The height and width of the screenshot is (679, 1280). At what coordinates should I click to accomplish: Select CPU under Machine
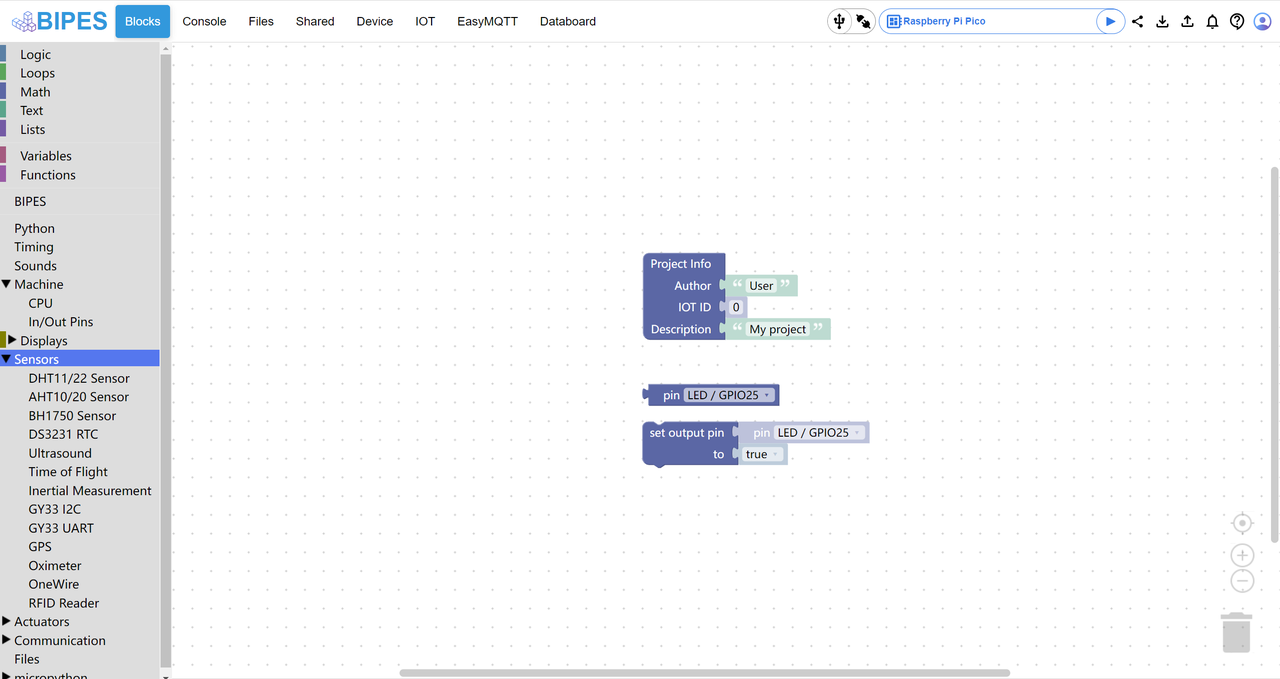[80, 303]
